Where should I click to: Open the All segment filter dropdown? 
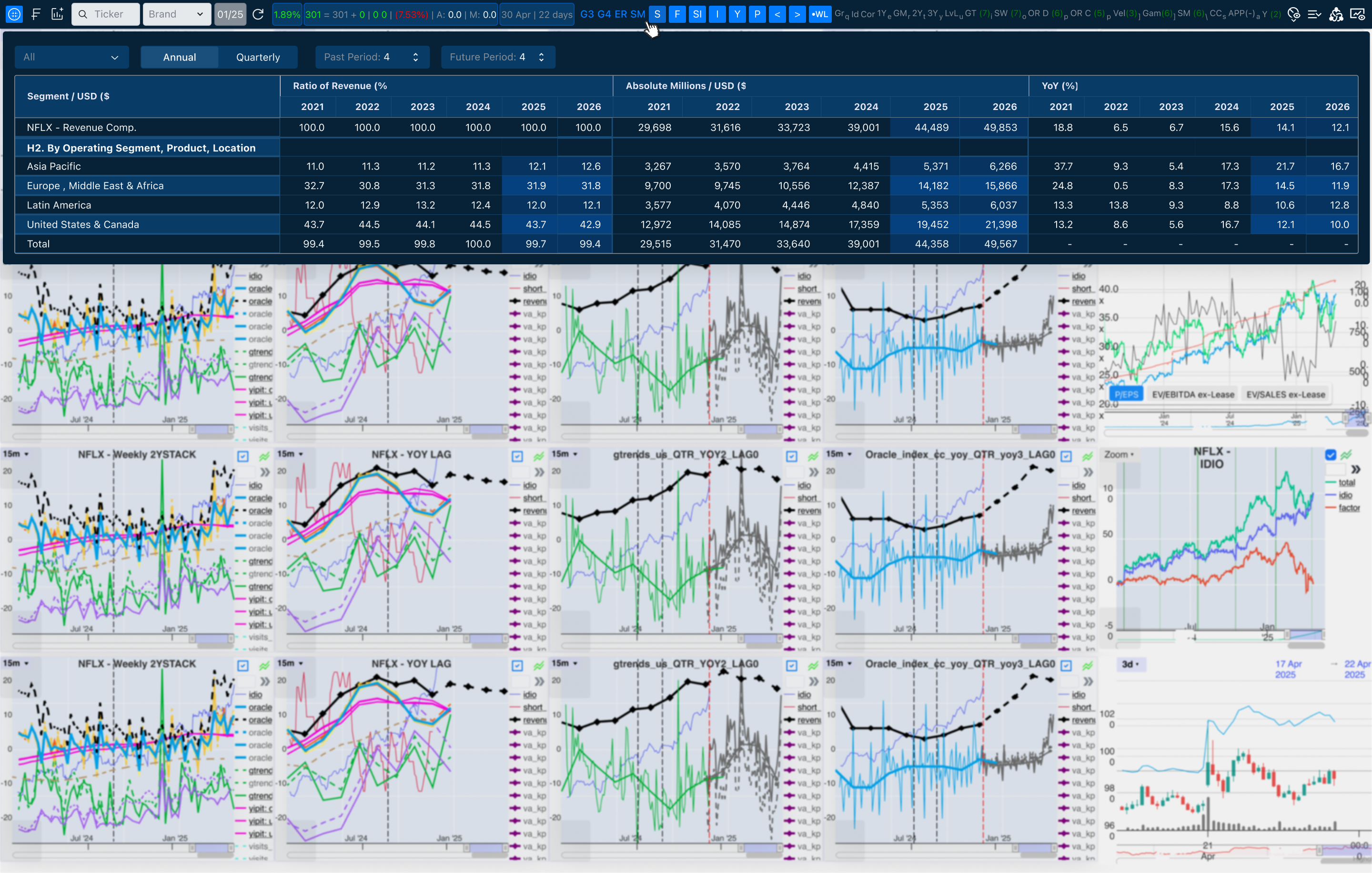pyautogui.click(x=72, y=57)
